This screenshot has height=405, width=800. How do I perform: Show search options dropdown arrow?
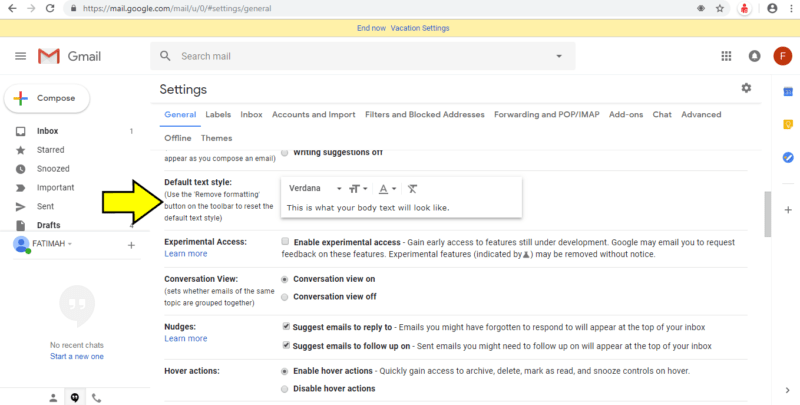[559, 56]
